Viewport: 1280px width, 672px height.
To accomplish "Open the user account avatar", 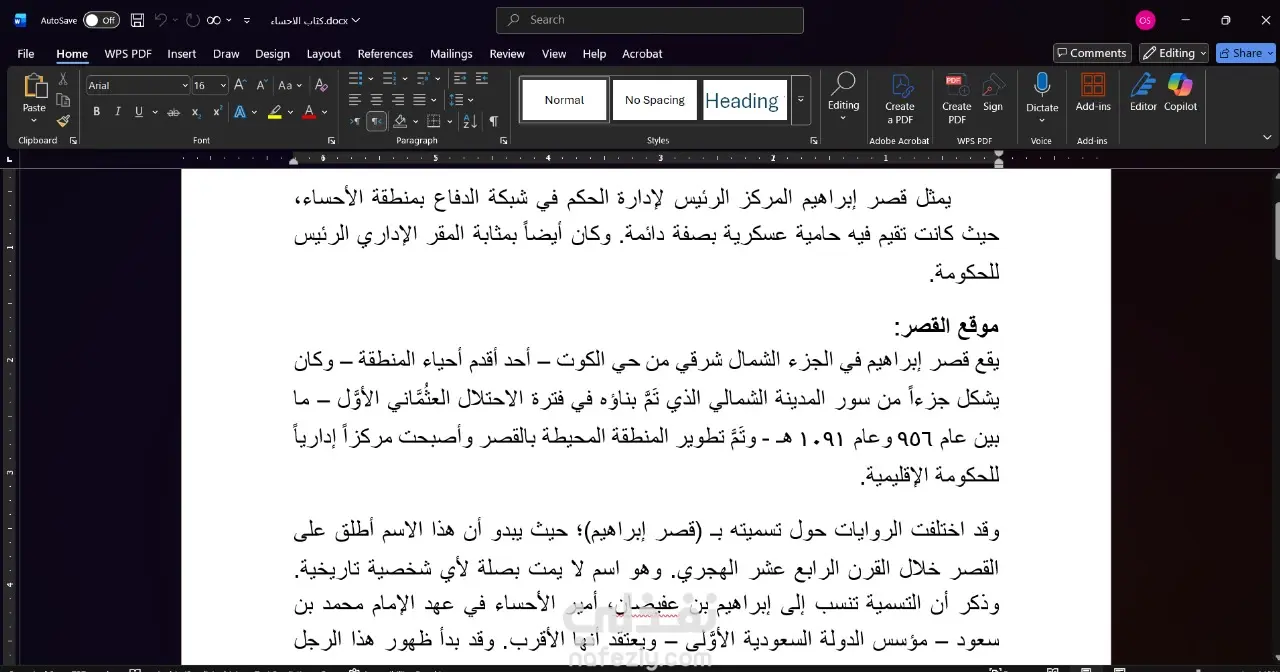I will (x=1145, y=20).
